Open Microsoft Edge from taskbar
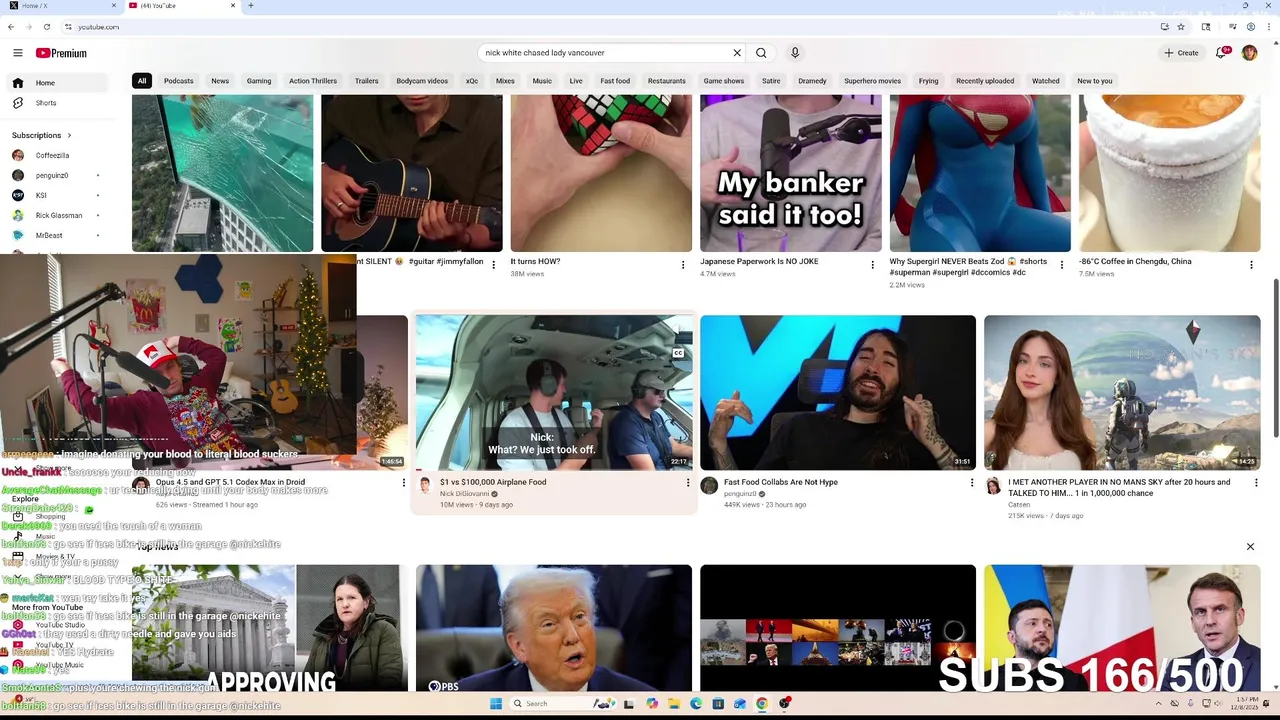The image size is (1280, 720). coord(696,704)
